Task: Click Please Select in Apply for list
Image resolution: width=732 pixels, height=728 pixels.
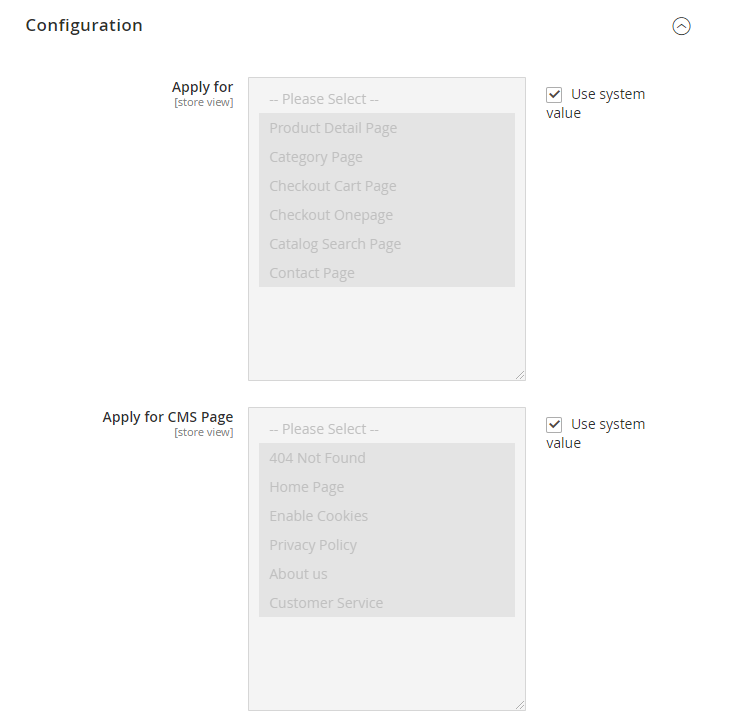Action: (324, 99)
